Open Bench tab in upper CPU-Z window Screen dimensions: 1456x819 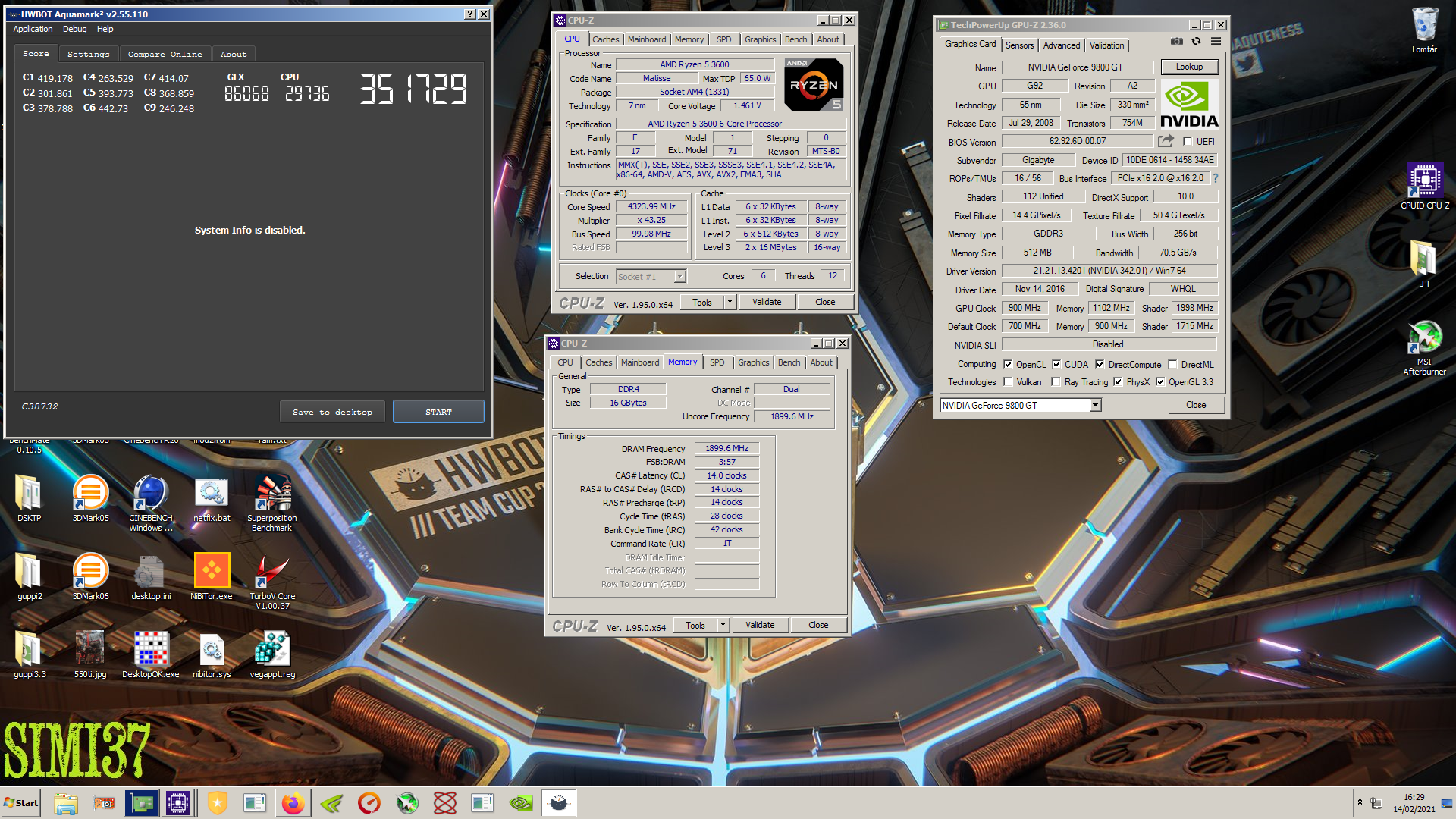[x=795, y=39]
